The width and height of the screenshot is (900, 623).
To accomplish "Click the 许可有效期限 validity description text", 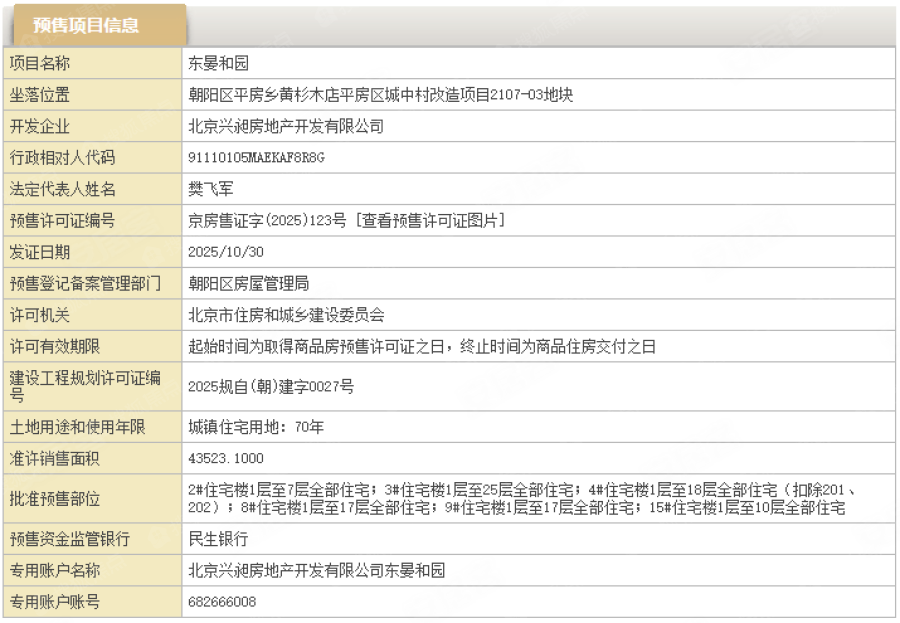I will (421, 347).
